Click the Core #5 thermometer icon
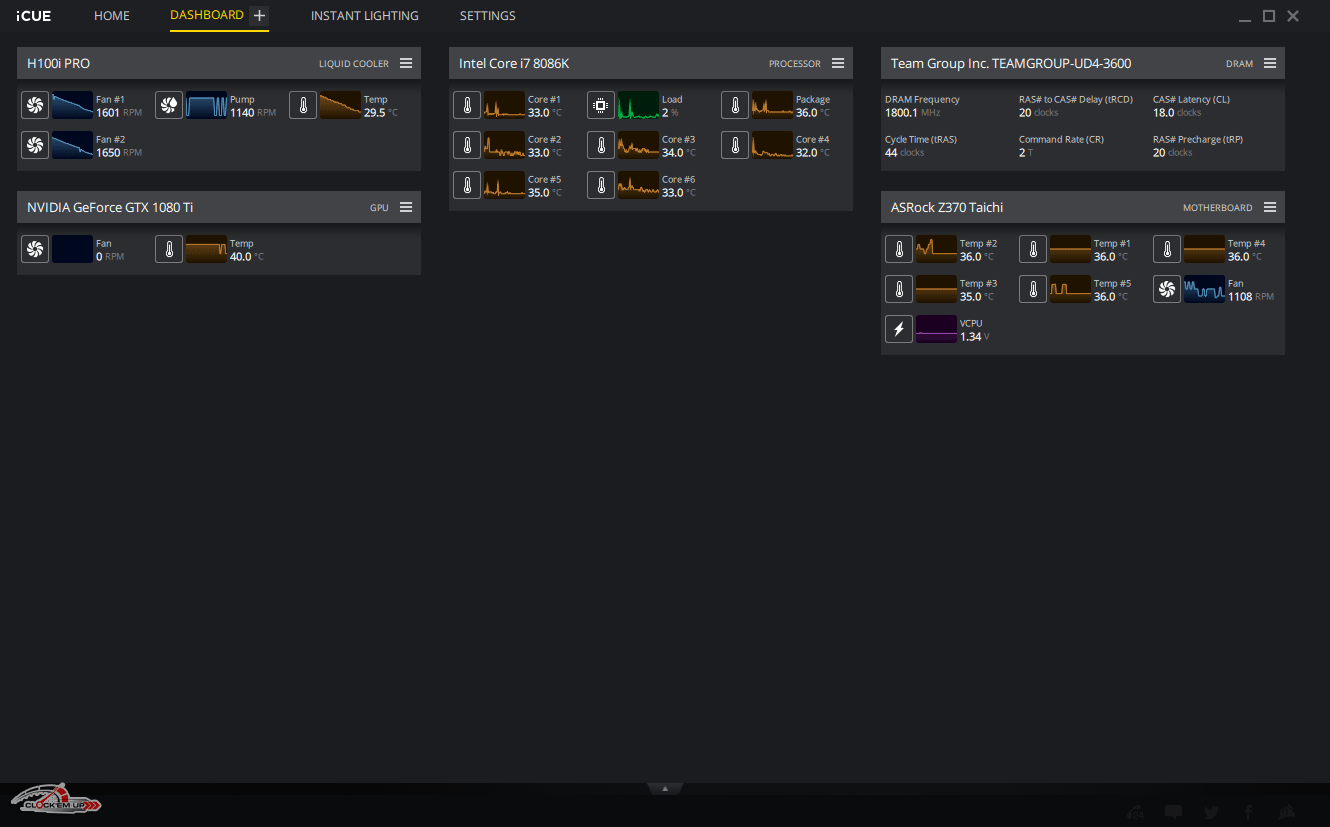1330x827 pixels. pos(467,185)
